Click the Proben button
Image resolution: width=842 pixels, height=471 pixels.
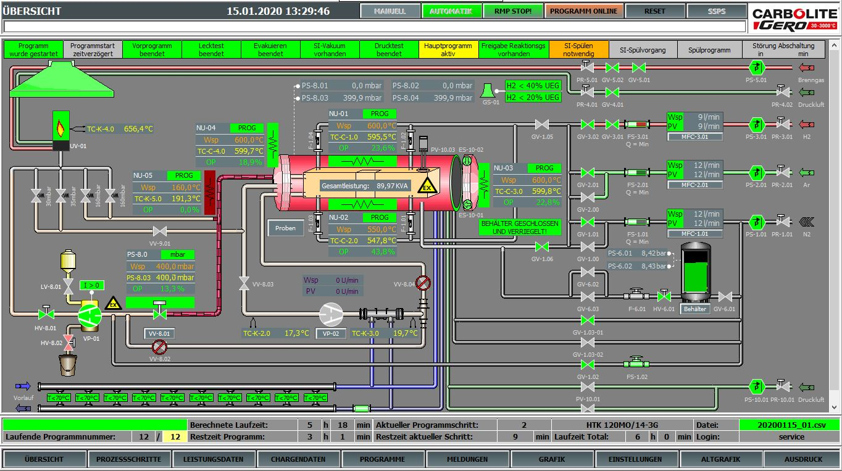pyautogui.click(x=286, y=228)
